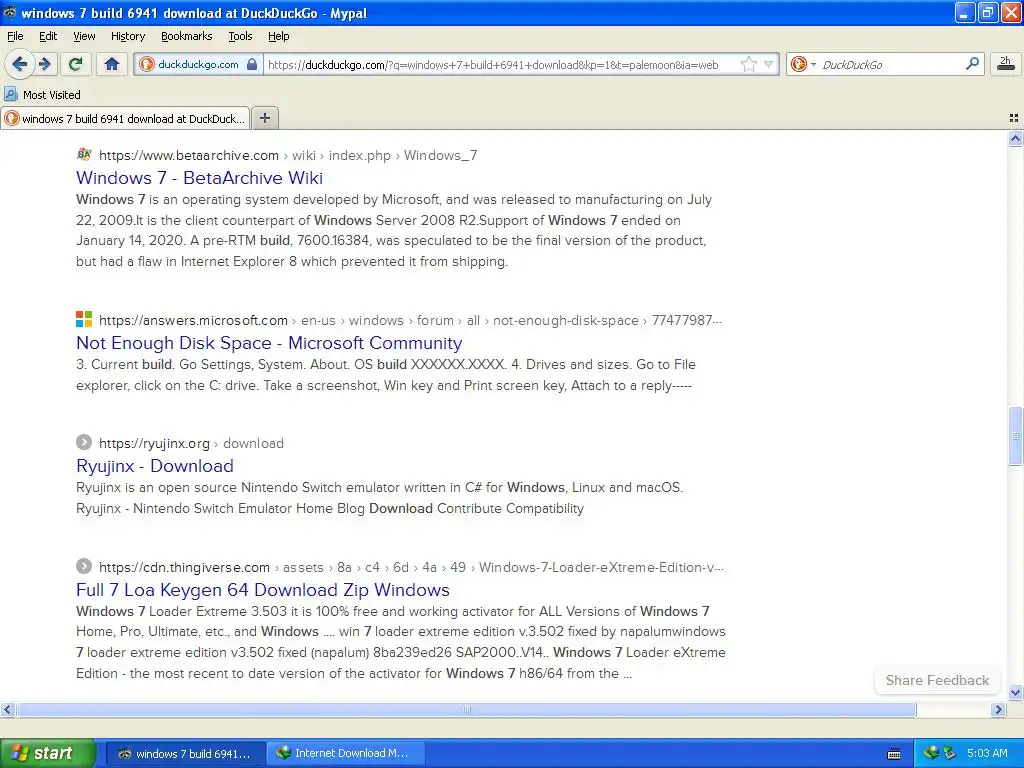Open Ryujinx - Download result
Image resolution: width=1024 pixels, height=768 pixels.
pos(155,466)
